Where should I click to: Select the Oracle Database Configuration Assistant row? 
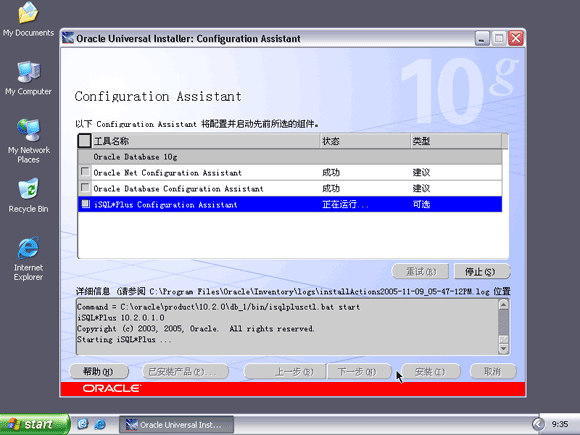290,188
